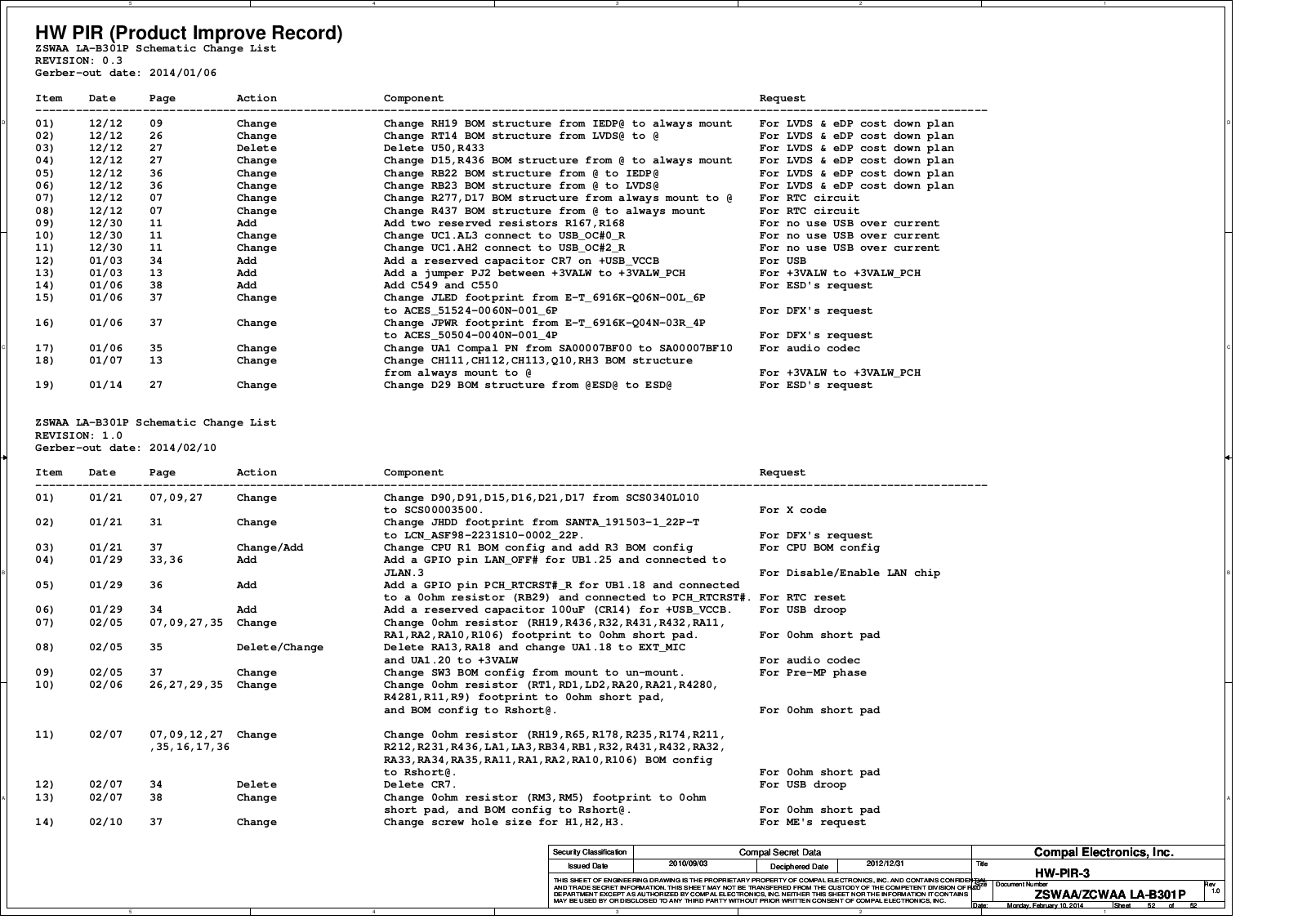1307x924 pixels.
Task: Click 'Change CH111,CH112,CH113,Q10,RH3 BOM structure'
Action: (x=538, y=360)
